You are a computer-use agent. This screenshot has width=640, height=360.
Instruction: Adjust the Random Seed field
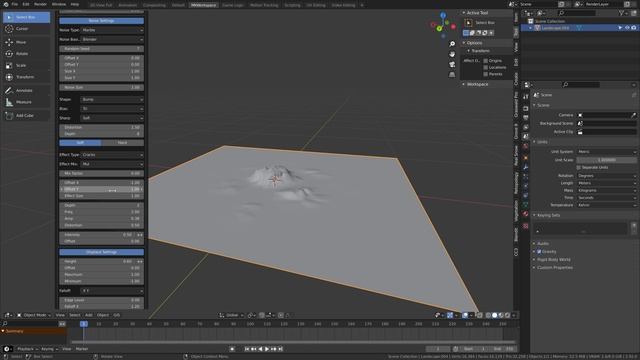pos(101,49)
